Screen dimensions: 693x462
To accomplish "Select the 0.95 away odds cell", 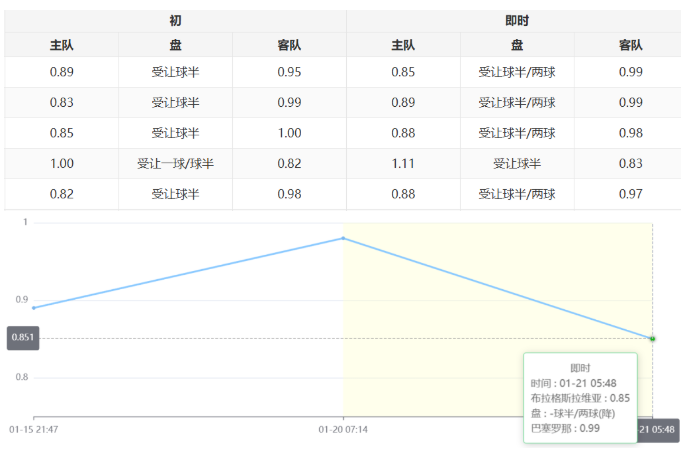I will point(289,72).
